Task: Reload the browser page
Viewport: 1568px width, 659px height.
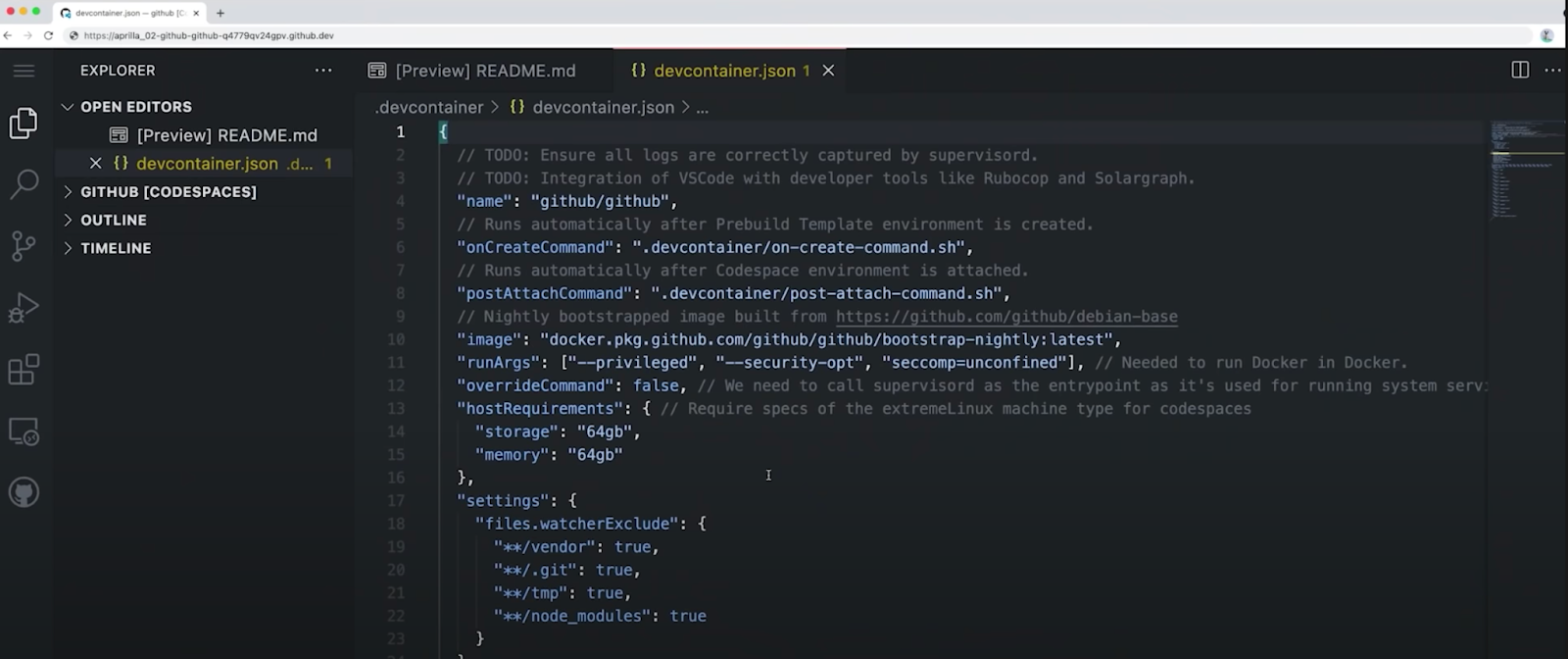Action: pyautogui.click(x=48, y=35)
